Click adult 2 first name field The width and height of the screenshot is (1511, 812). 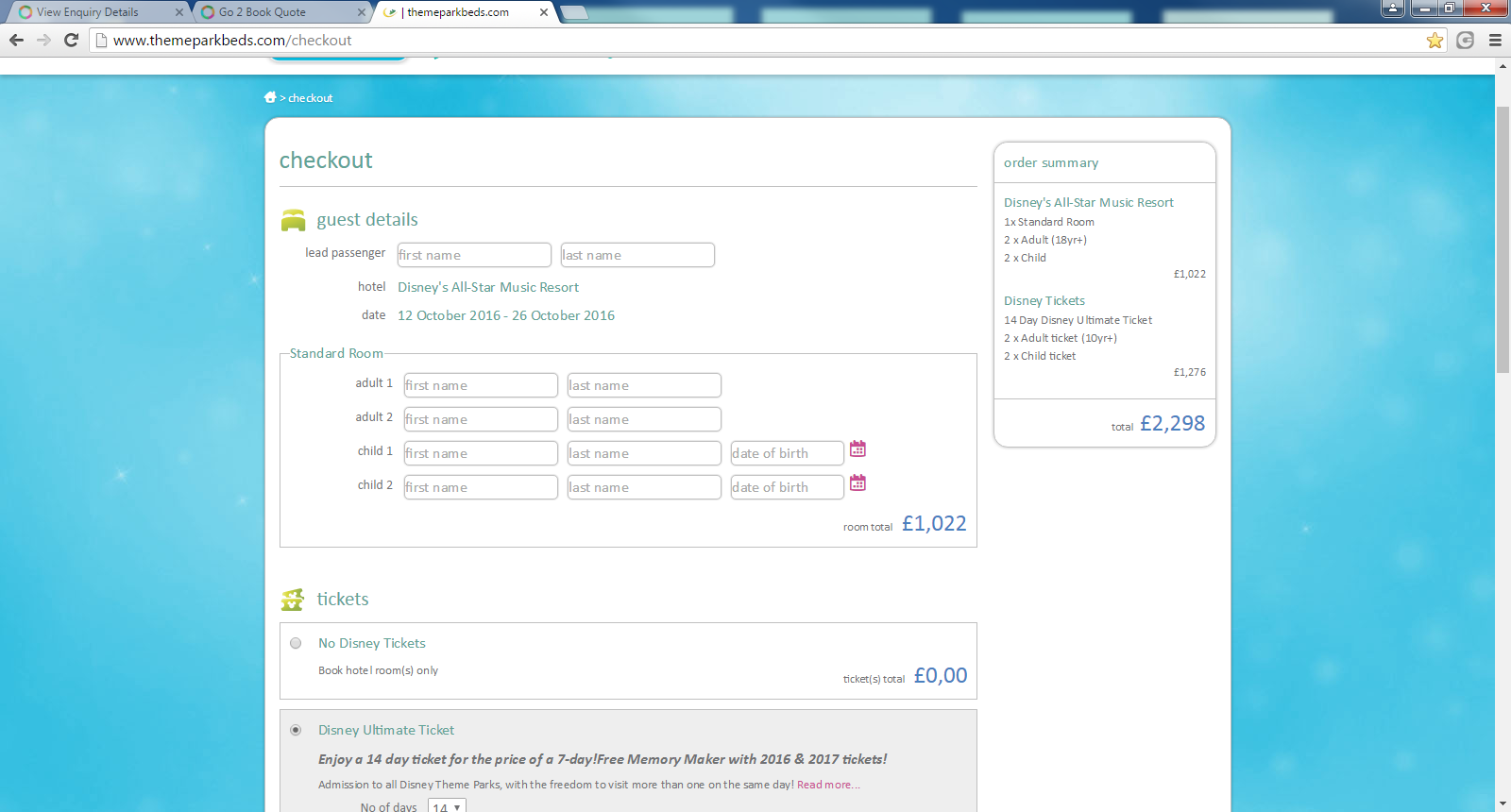pyautogui.click(x=481, y=419)
